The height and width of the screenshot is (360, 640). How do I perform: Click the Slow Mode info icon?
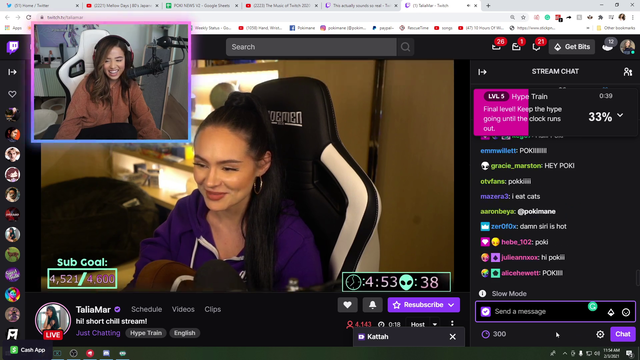(482, 293)
